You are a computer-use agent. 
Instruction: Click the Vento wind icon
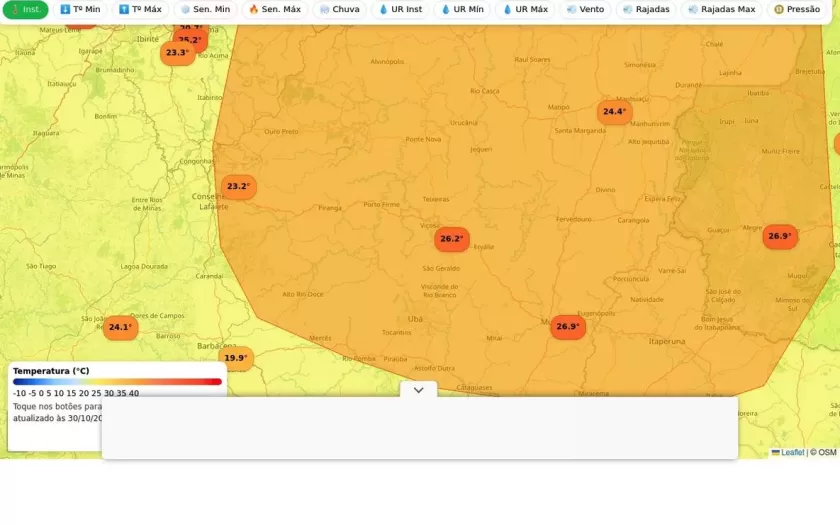571,9
